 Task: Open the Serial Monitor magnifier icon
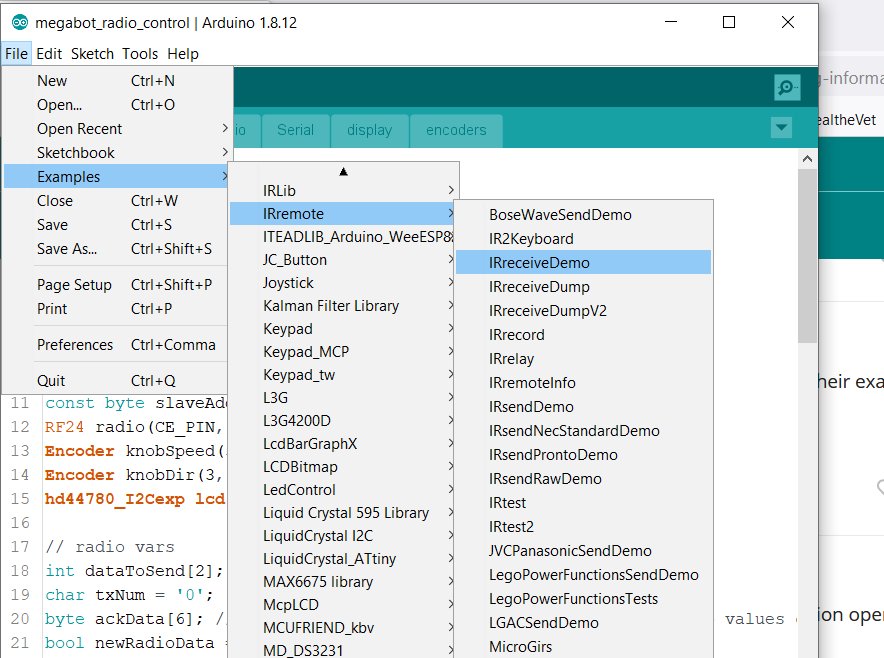tap(787, 88)
